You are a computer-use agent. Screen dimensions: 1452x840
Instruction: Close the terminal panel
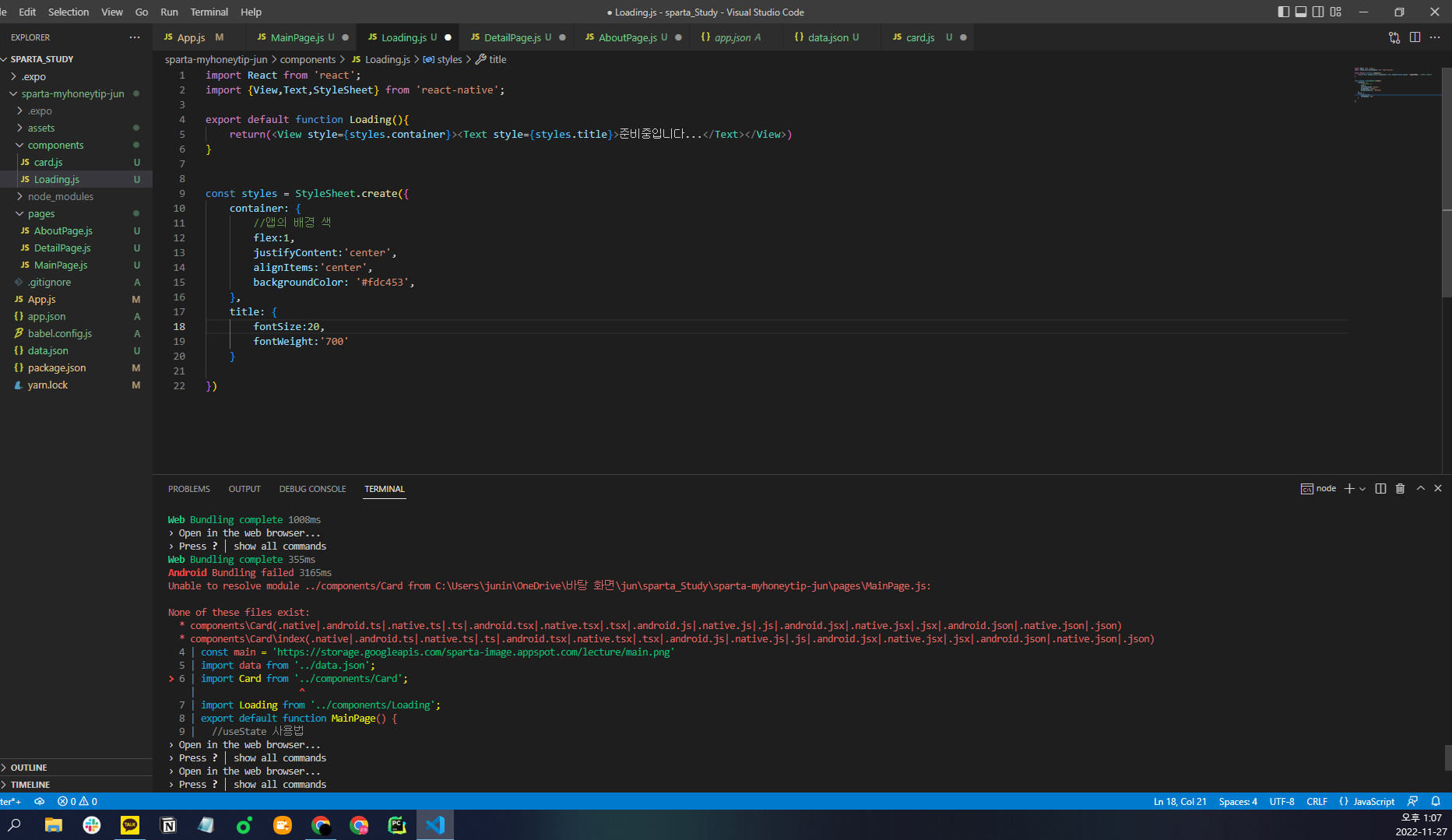click(1438, 488)
